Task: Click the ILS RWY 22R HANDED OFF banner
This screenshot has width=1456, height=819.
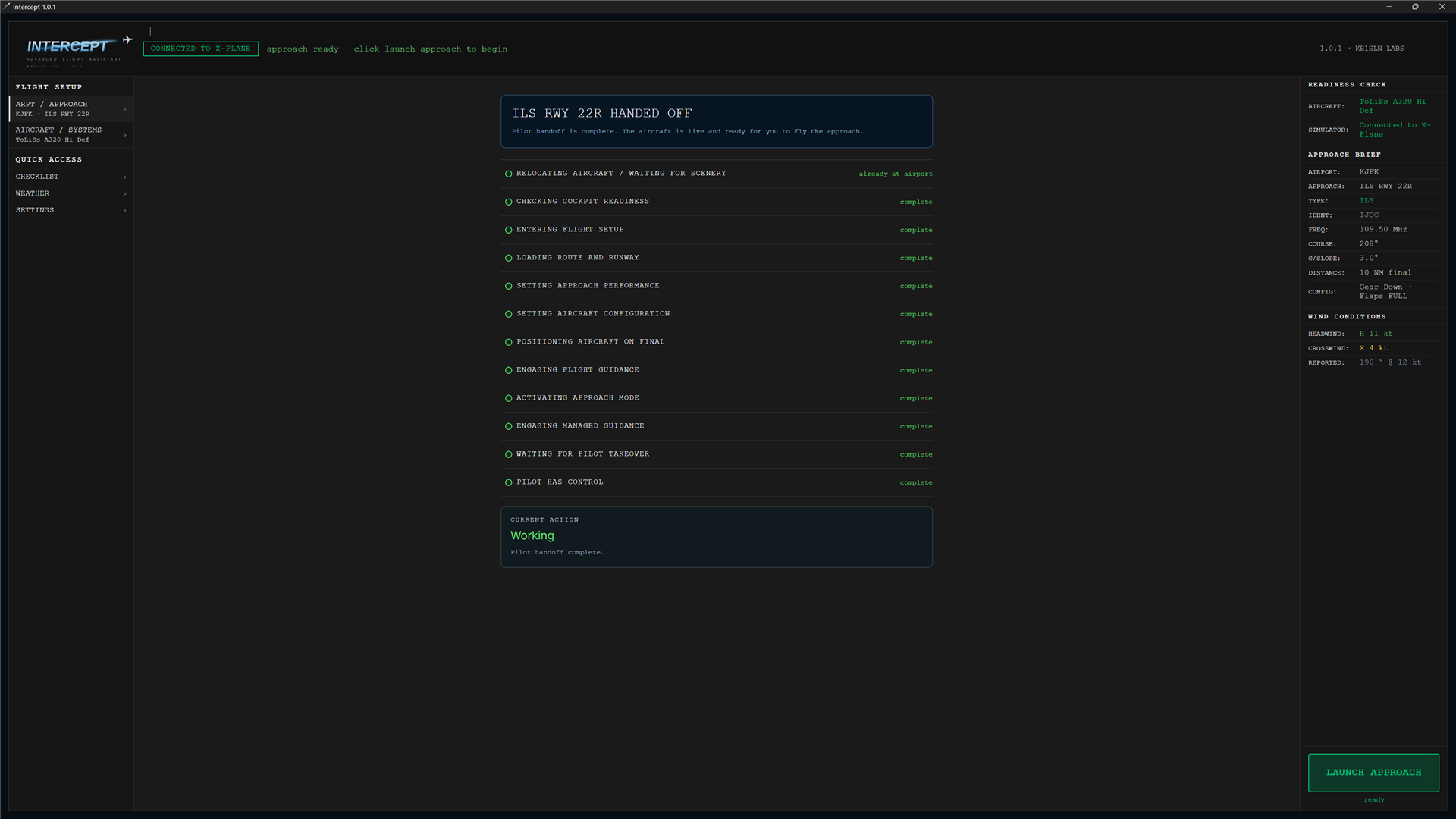Action: pos(716,121)
